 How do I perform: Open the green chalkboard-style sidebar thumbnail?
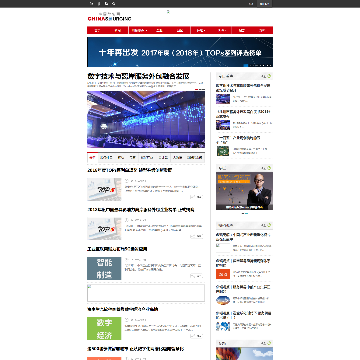click(x=223, y=151)
